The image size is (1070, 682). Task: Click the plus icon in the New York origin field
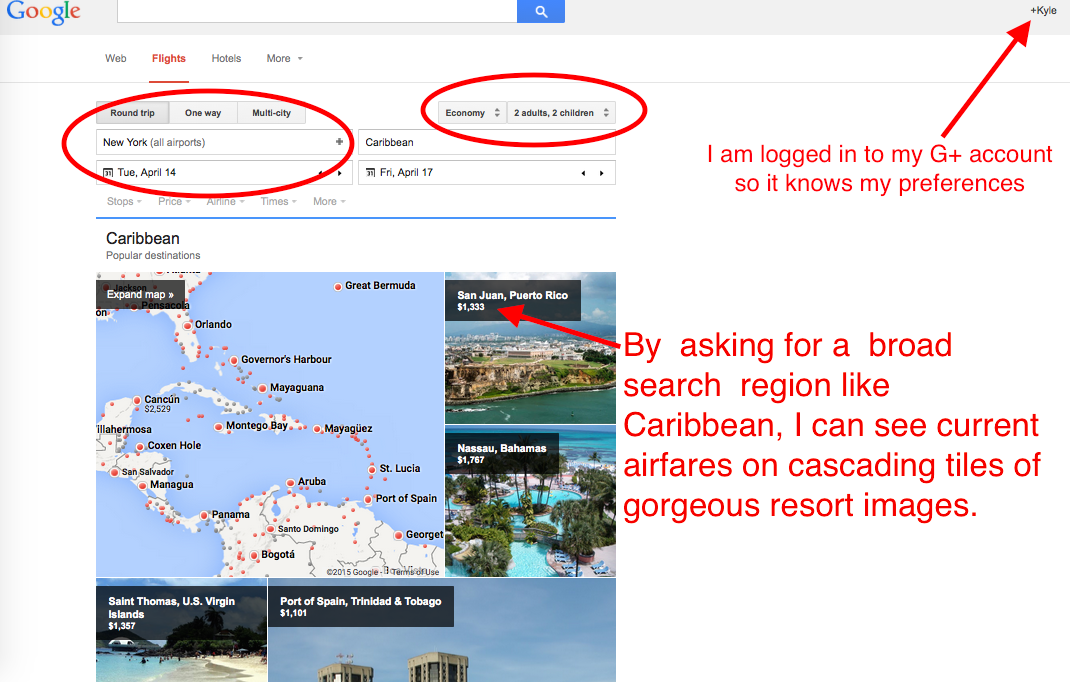[340, 142]
